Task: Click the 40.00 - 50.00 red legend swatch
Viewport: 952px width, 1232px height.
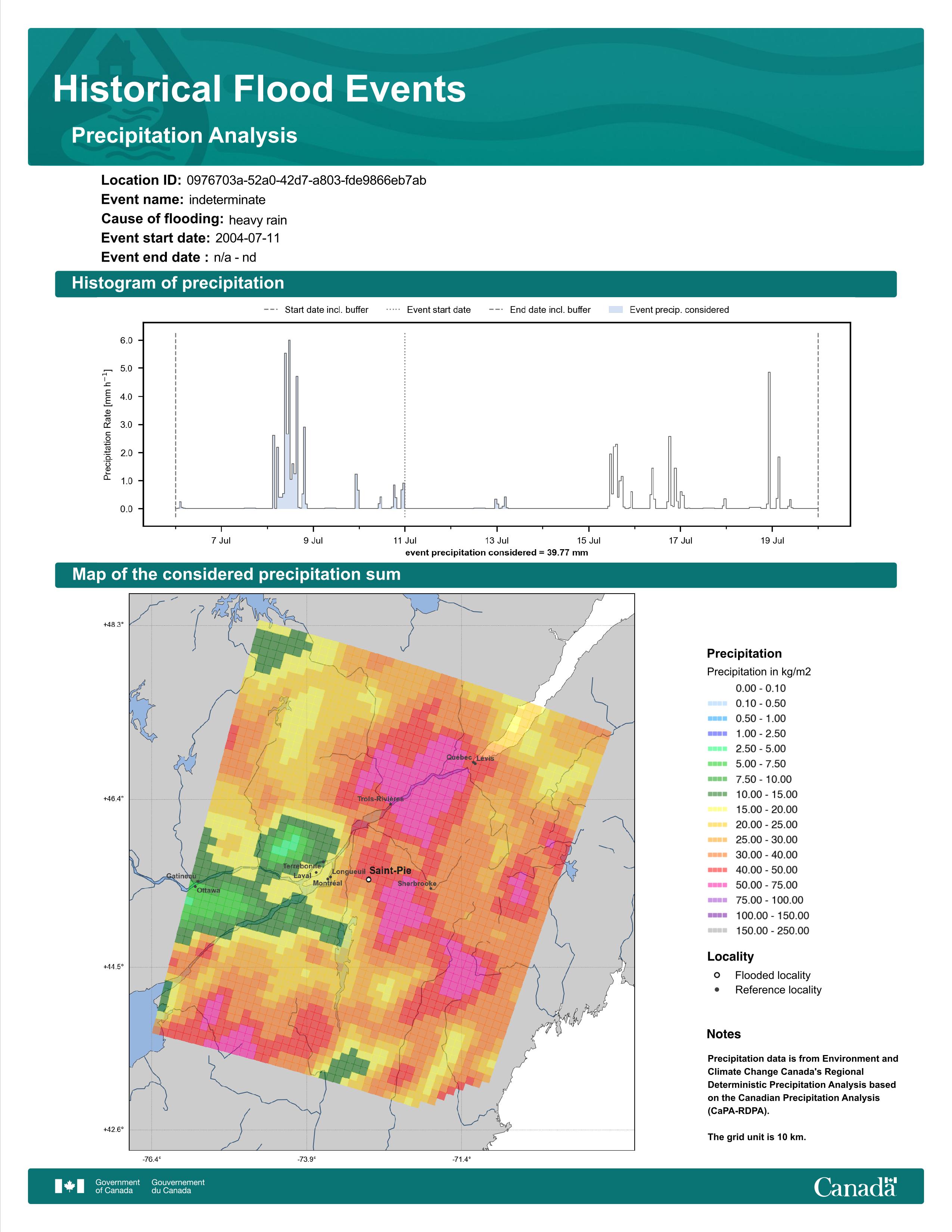Action: [717, 870]
